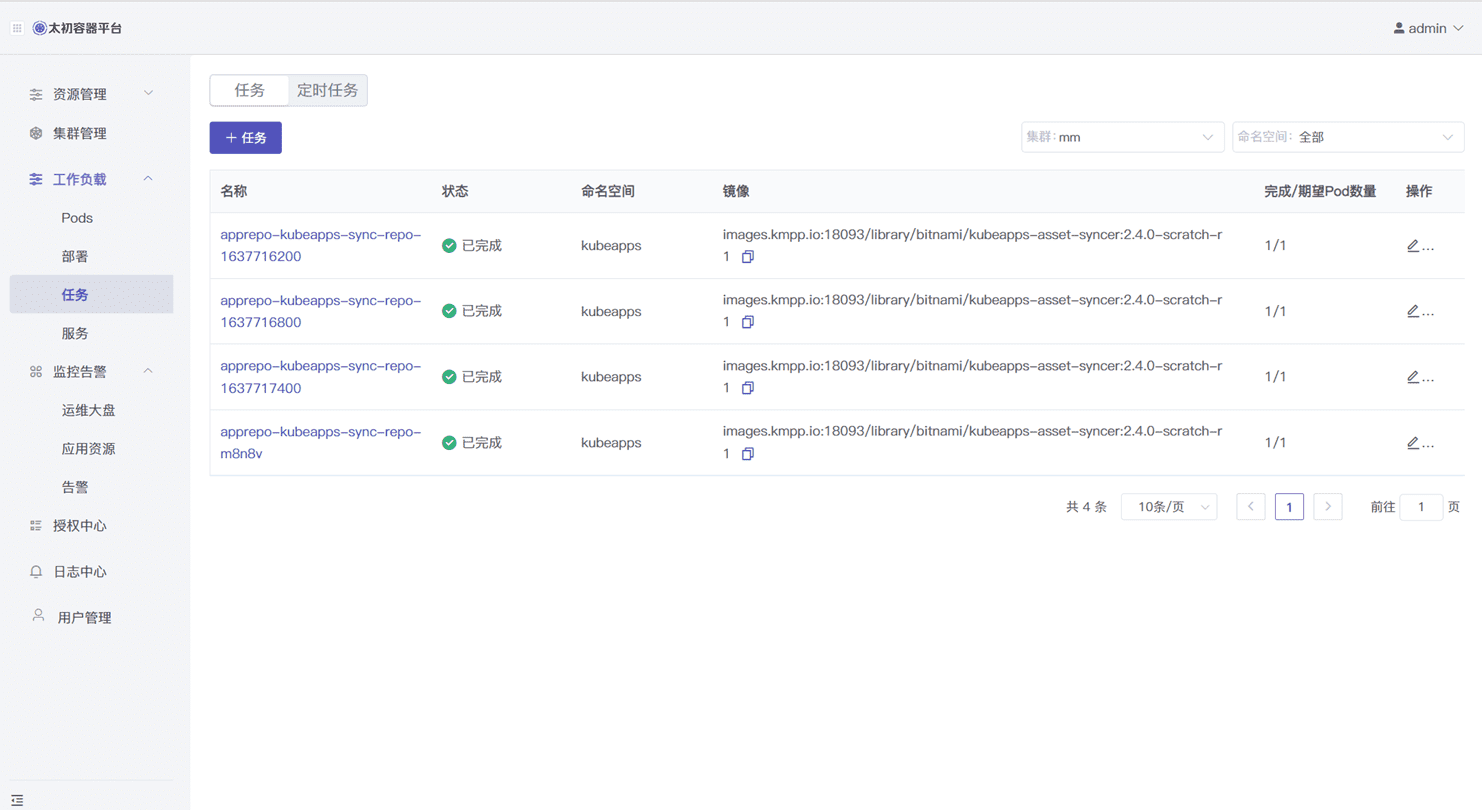Image resolution: width=1482 pixels, height=810 pixels.
Task: Copy the image path in the 1637716200 row
Action: point(747,257)
